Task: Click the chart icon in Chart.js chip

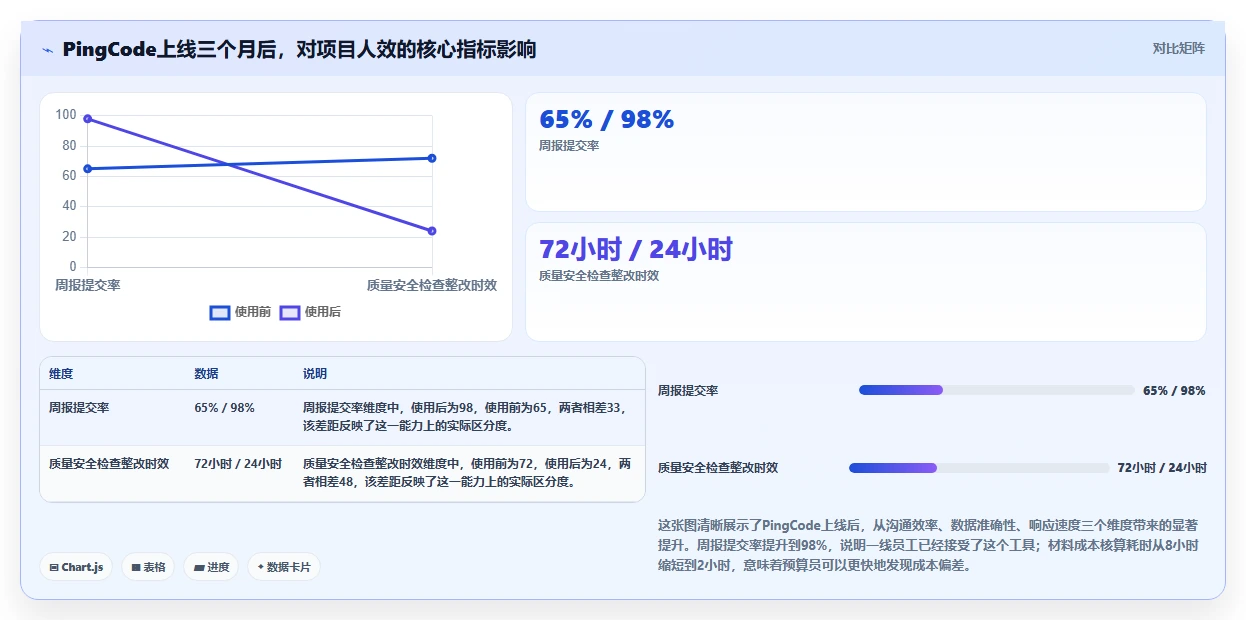Action: coord(54,568)
